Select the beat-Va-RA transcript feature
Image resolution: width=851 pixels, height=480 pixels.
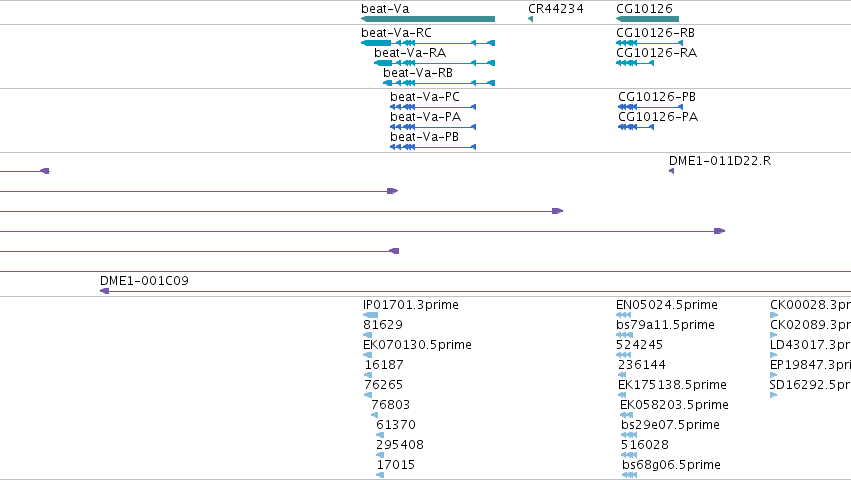coord(434,63)
